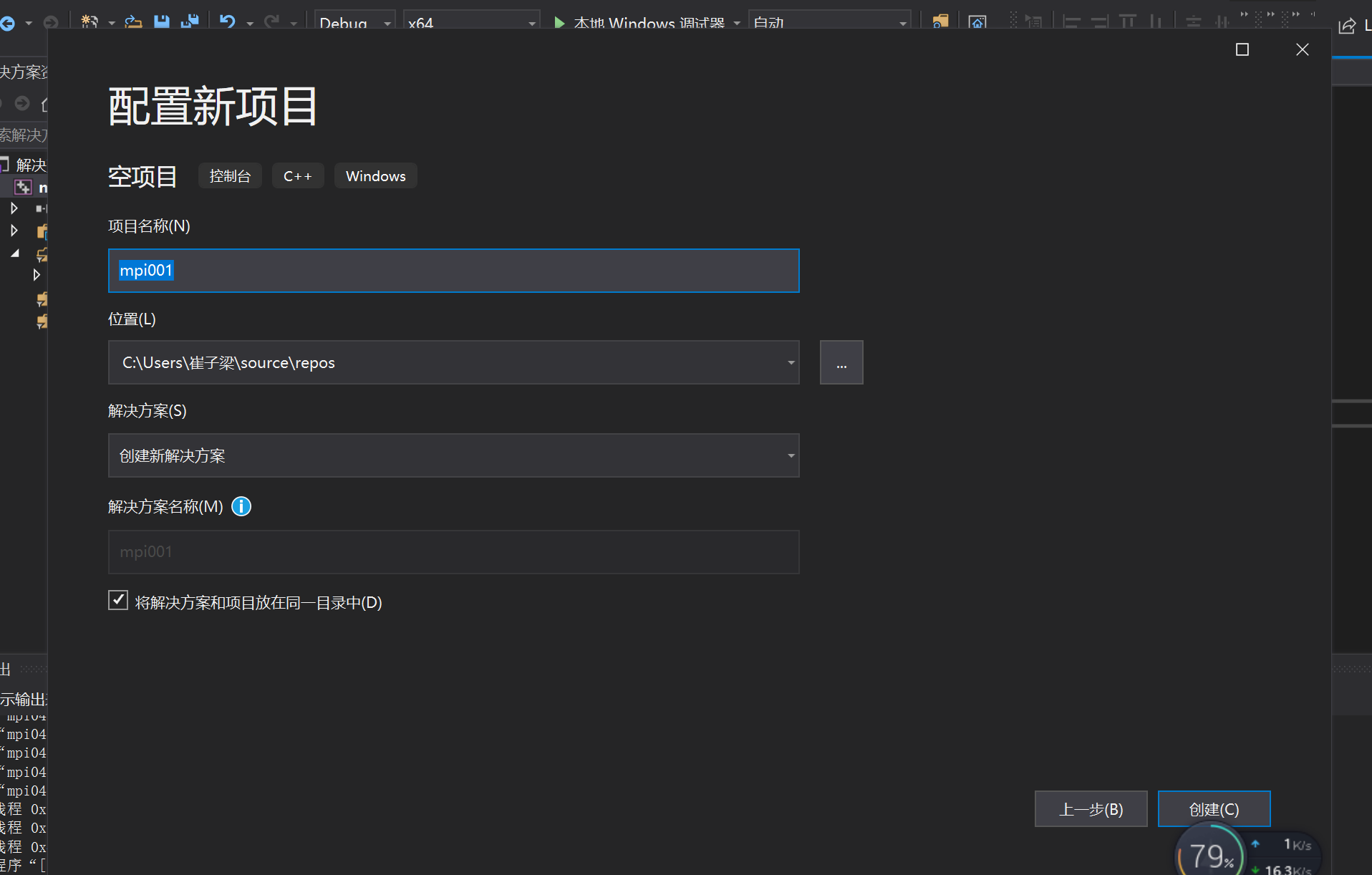Open the Debug configuration dropdown
The image size is (1372, 875).
point(388,21)
